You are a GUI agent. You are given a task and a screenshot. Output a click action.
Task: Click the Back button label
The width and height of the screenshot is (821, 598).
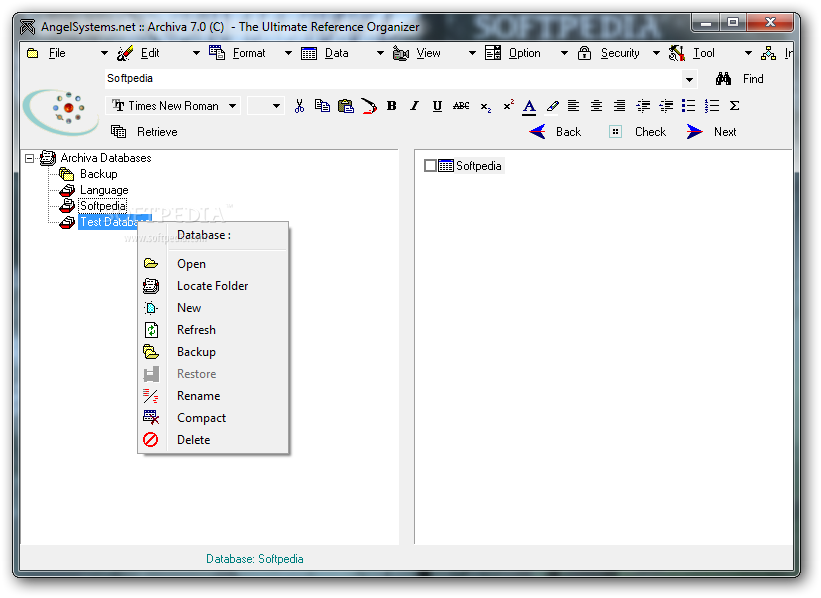pos(568,132)
